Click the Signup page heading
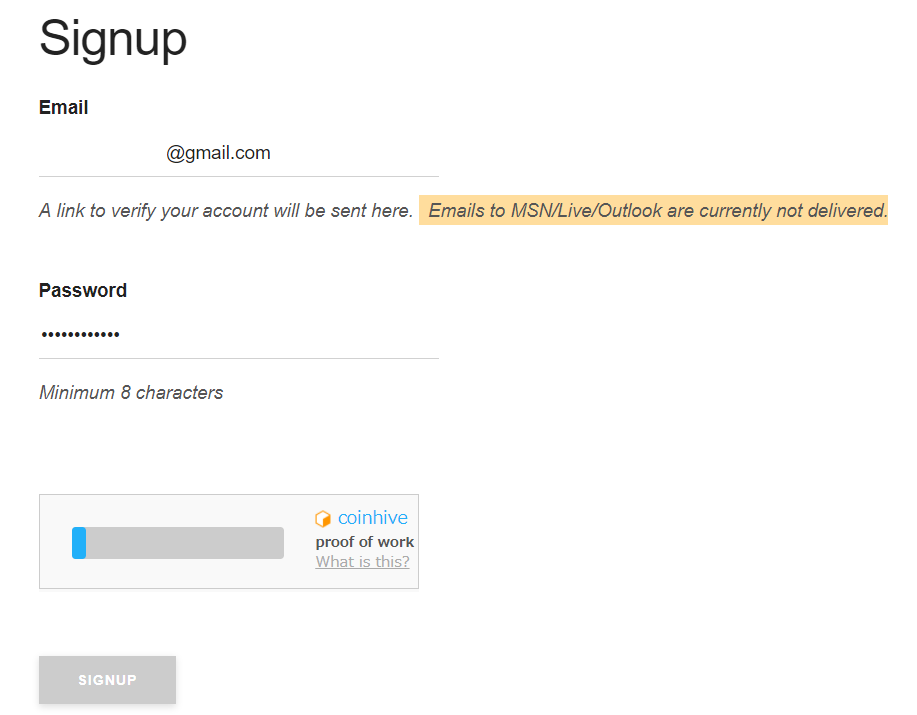917x715 pixels. 113,39
